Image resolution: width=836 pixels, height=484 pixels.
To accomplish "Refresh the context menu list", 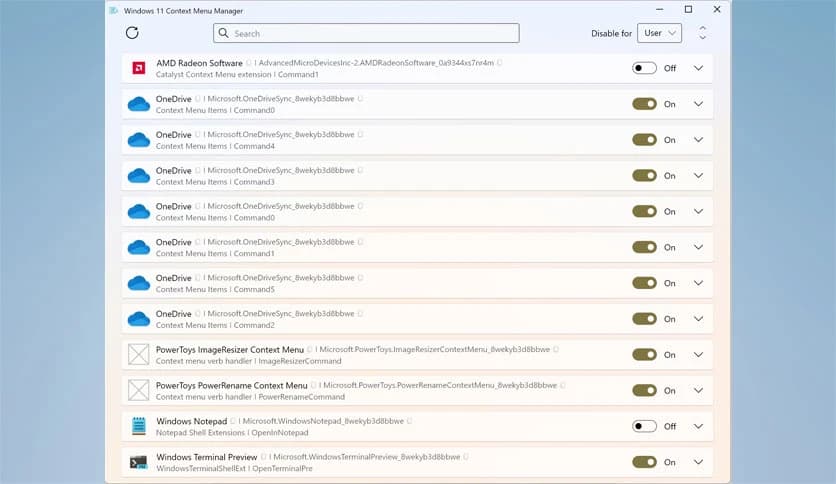I will click(x=132, y=33).
